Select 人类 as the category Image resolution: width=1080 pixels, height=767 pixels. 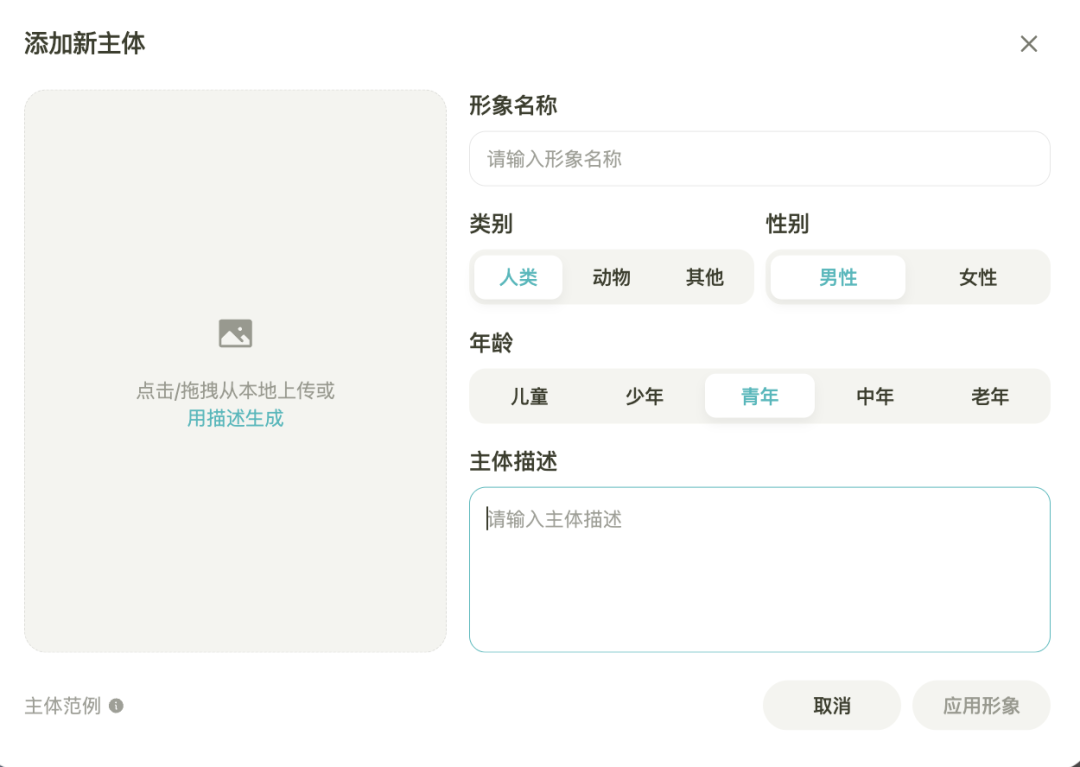[518, 278]
